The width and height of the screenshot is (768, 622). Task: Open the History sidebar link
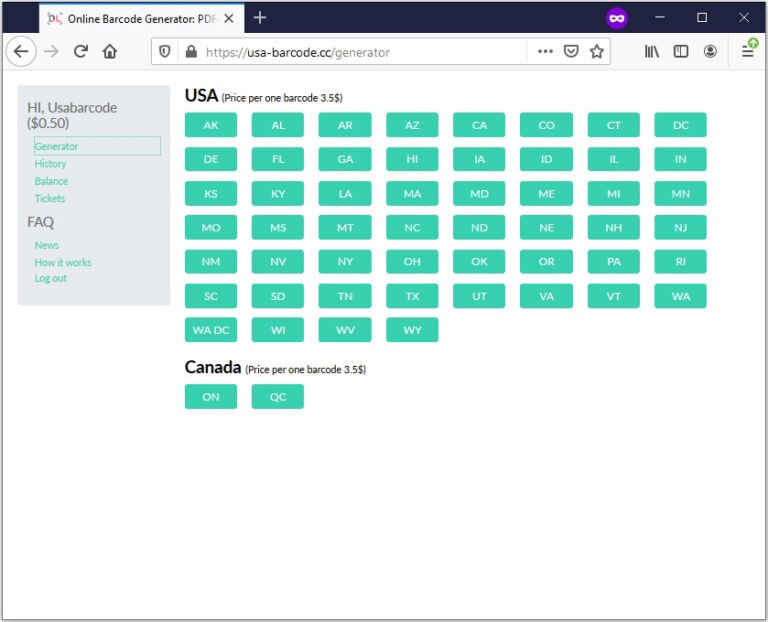pyautogui.click(x=50, y=164)
